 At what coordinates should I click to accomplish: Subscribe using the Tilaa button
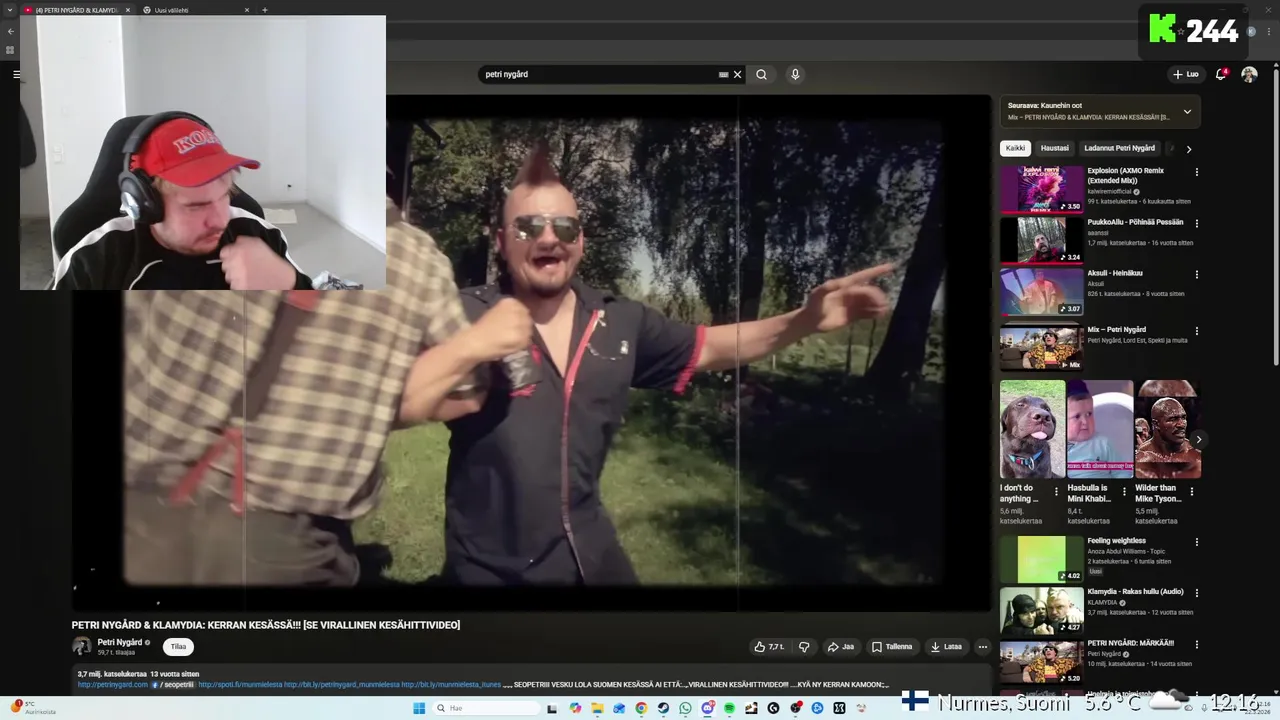(178, 647)
